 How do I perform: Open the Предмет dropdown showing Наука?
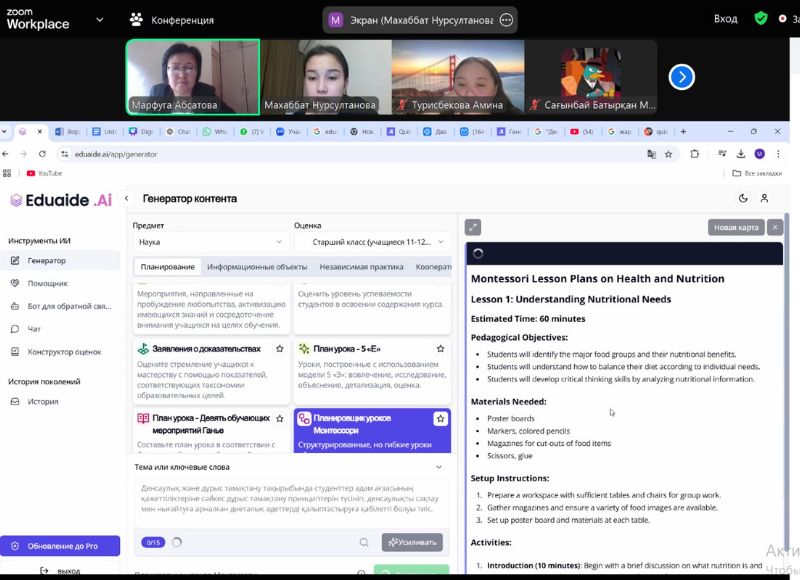210,242
